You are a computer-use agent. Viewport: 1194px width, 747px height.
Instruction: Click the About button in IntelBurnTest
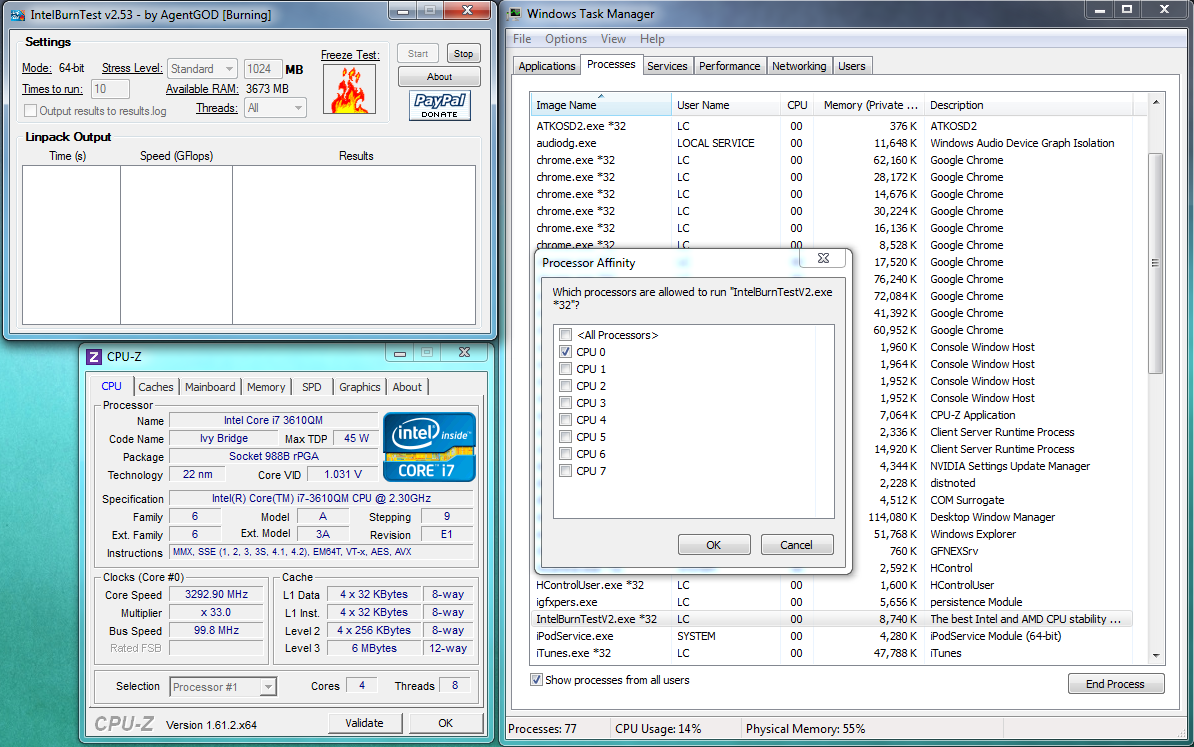coord(439,76)
